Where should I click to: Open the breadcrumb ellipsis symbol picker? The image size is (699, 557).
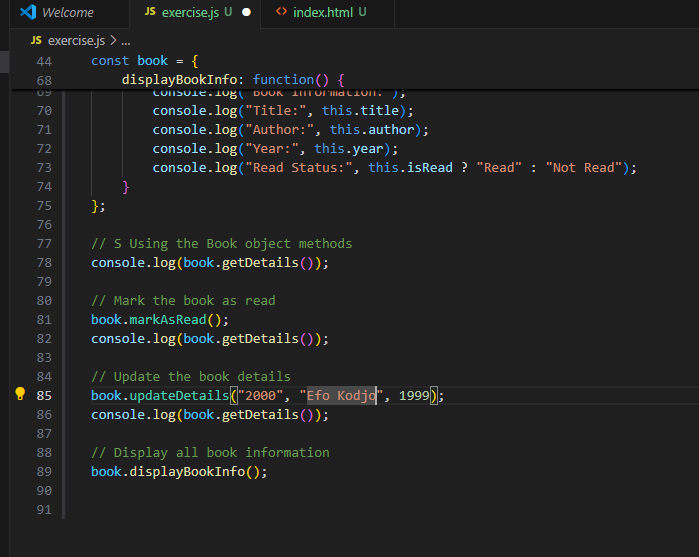click(x=126, y=41)
